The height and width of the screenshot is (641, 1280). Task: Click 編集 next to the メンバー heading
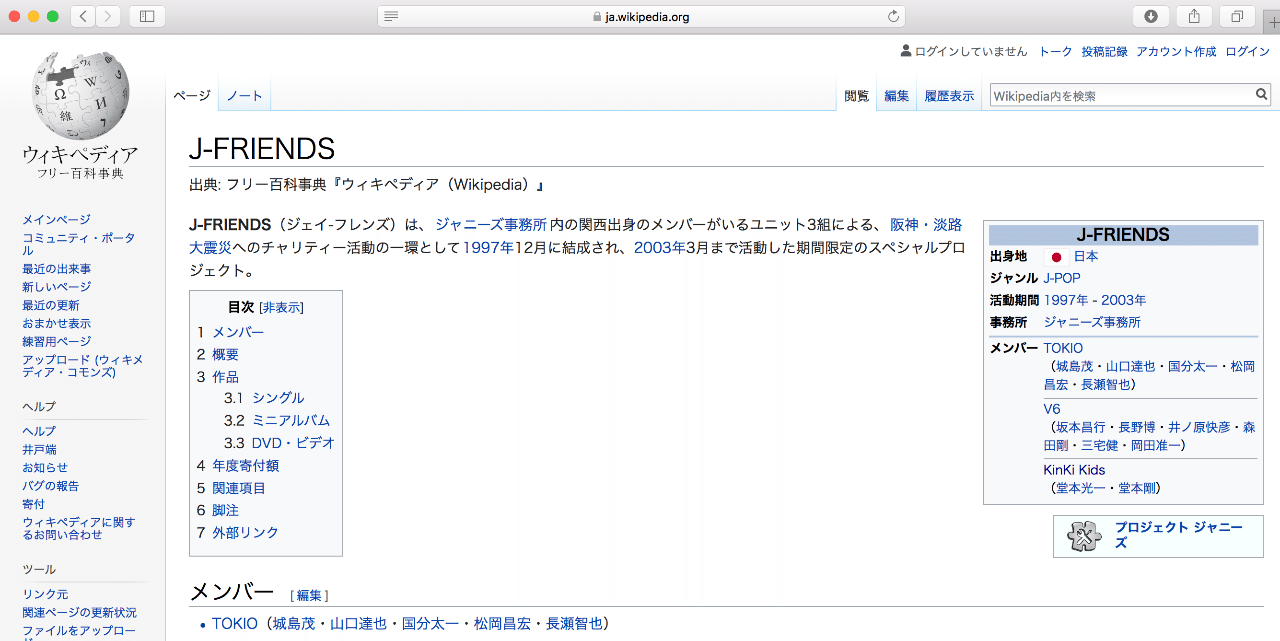coord(309,595)
